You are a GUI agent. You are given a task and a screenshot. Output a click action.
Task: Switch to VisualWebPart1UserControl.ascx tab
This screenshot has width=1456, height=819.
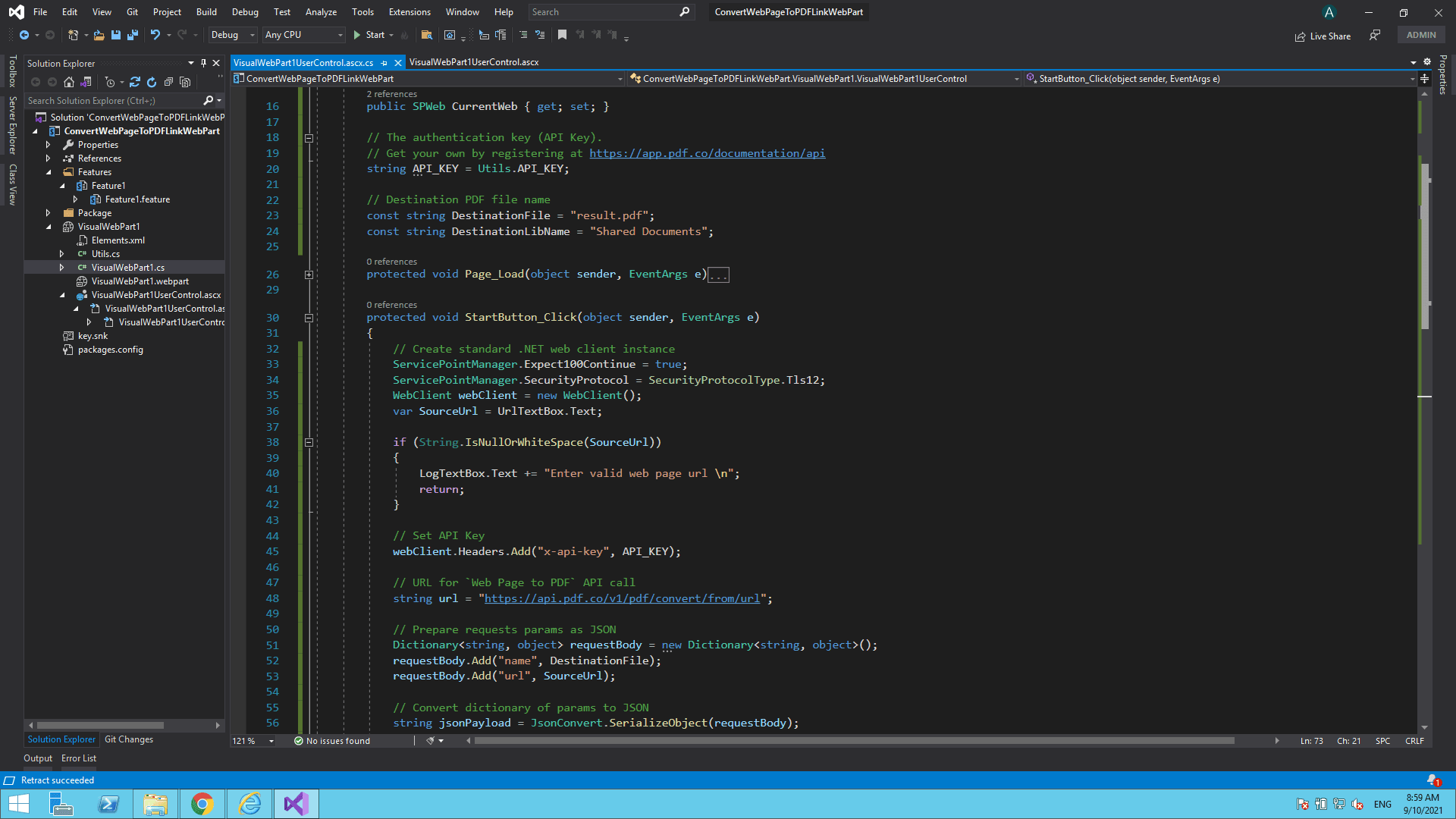[473, 62]
